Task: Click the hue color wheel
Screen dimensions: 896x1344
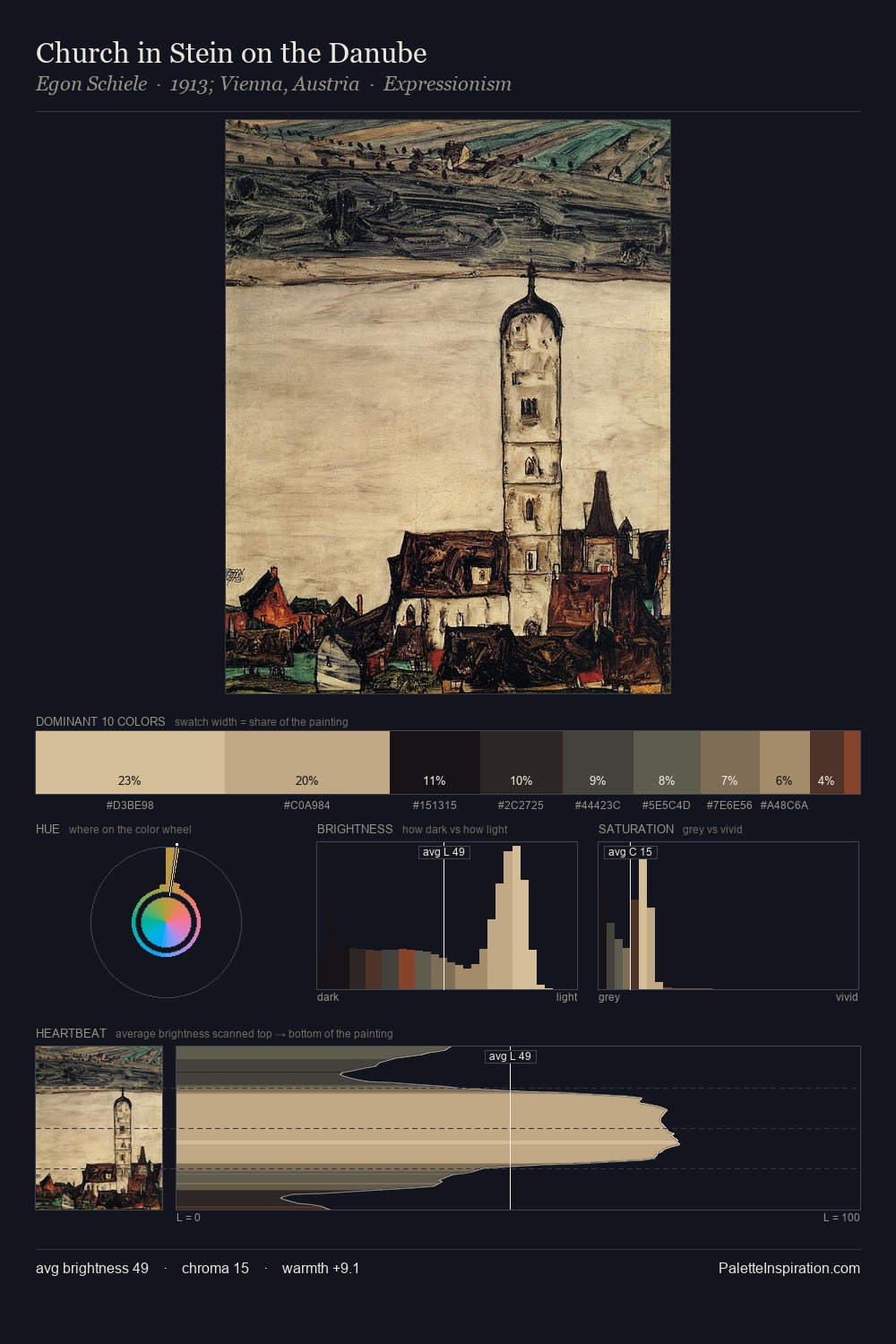Action: point(166,922)
